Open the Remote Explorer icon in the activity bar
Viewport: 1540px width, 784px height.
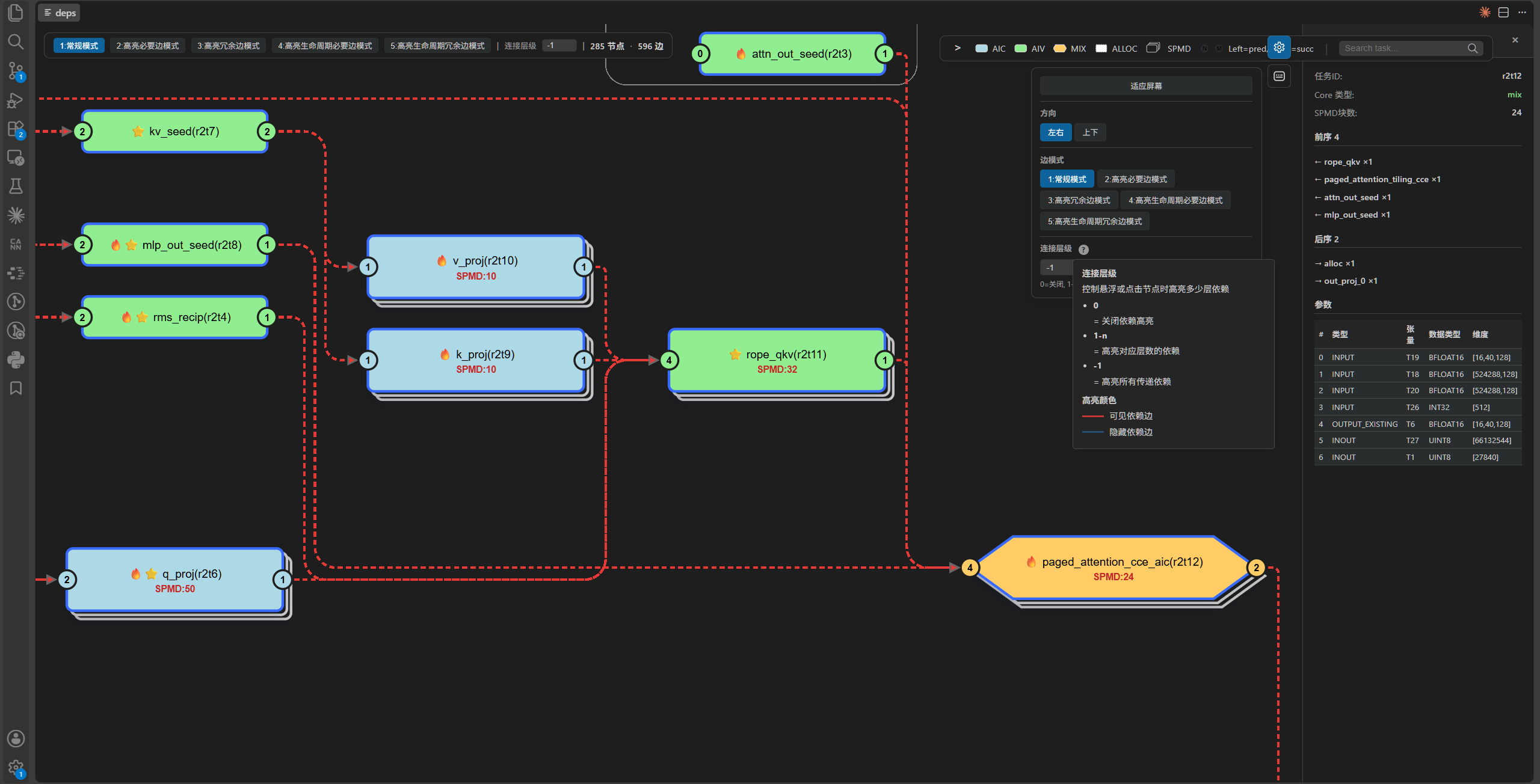(x=16, y=158)
